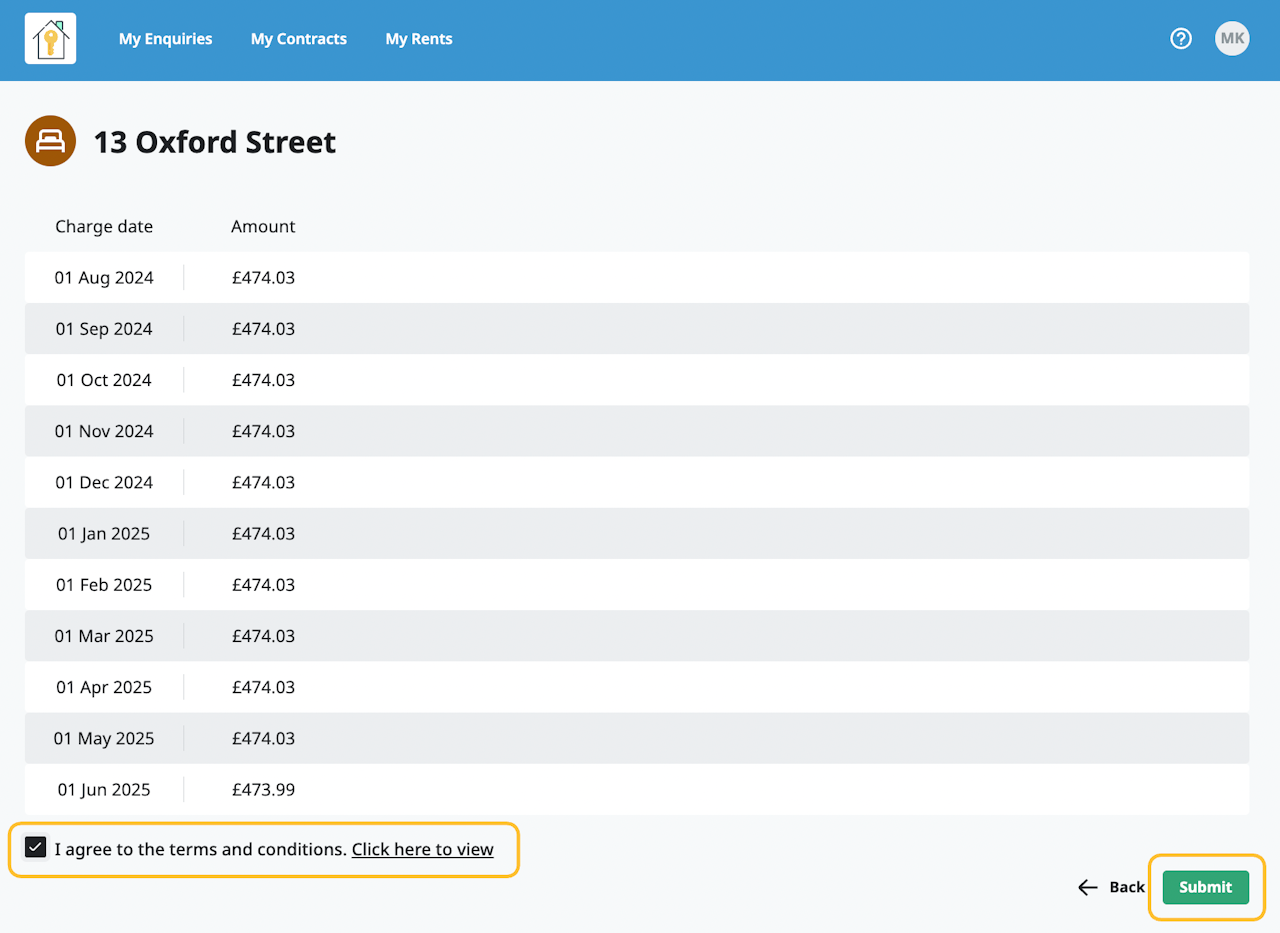Screen dimensions: 1280x933
Task: Click the back arrow icon
Action: 1088,887
